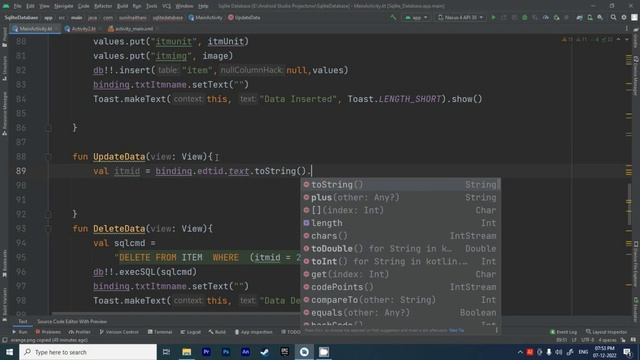
Task: Click the Next Tip link in popup
Action: pos(456,330)
